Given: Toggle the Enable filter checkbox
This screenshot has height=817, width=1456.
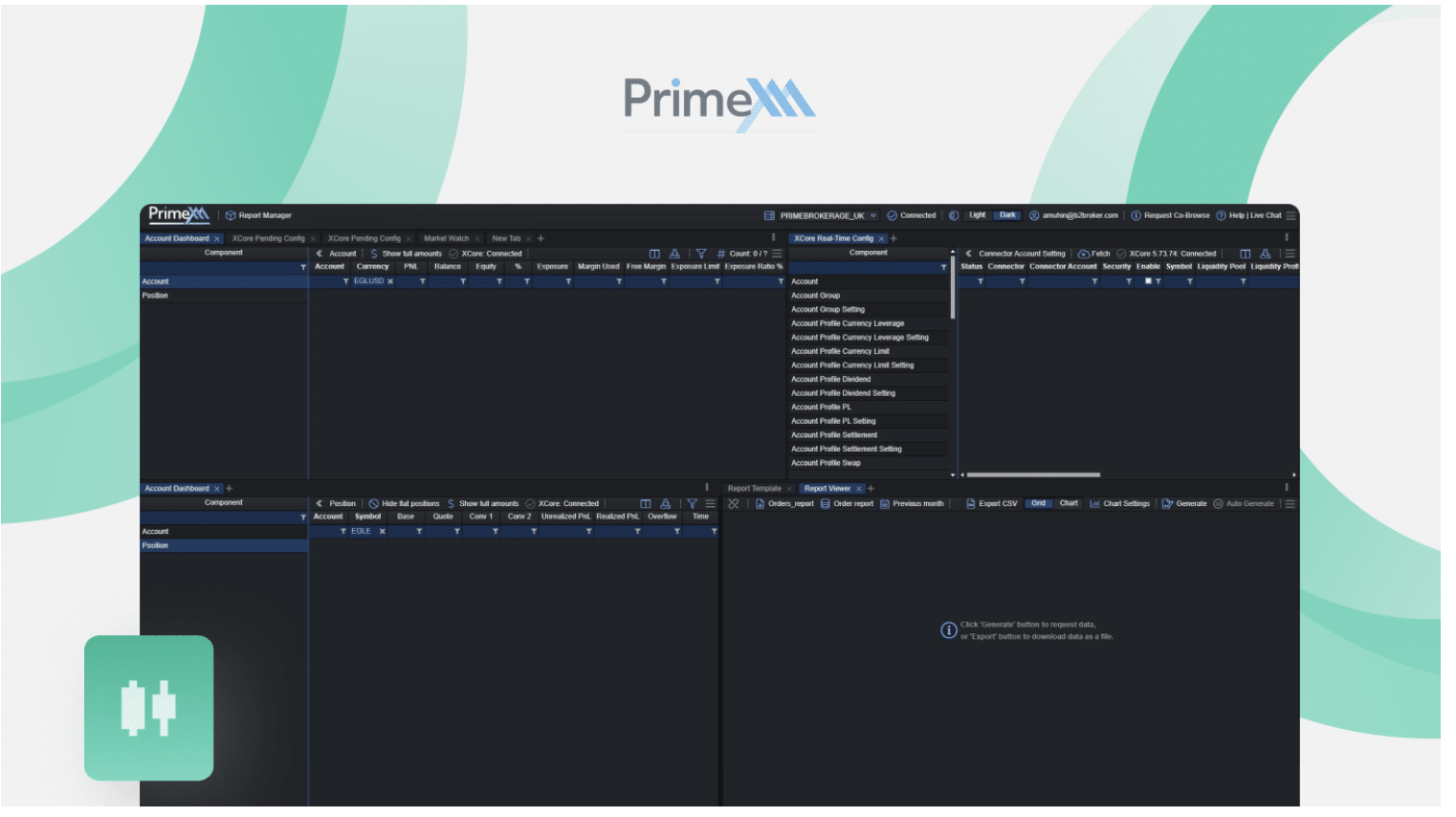Looking at the screenshot, I should tap(1148, 281).
